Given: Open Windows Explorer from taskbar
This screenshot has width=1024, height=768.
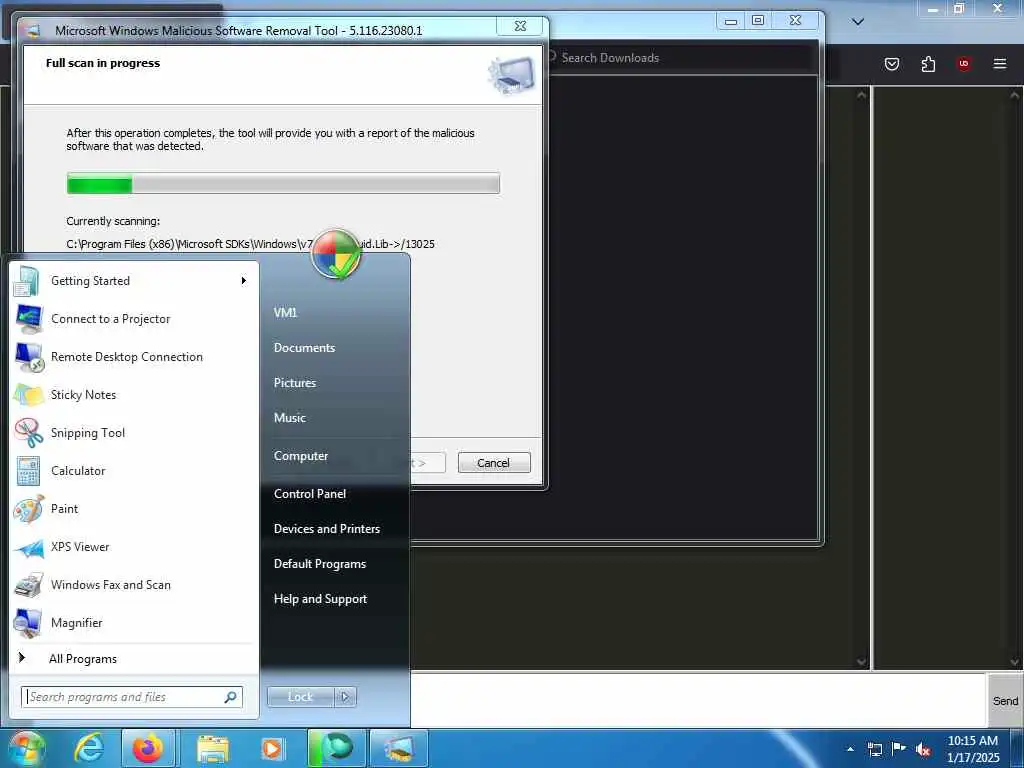Looking at the screenshot, I should pyautogui.click(x=213, y=748).
